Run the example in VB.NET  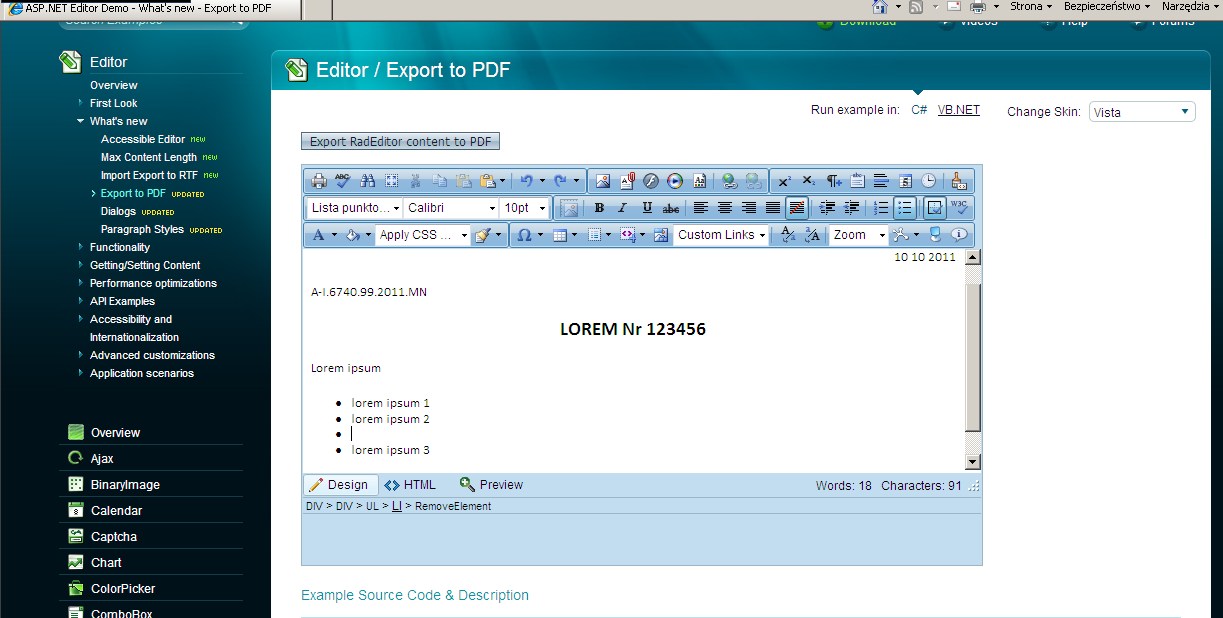959,110
